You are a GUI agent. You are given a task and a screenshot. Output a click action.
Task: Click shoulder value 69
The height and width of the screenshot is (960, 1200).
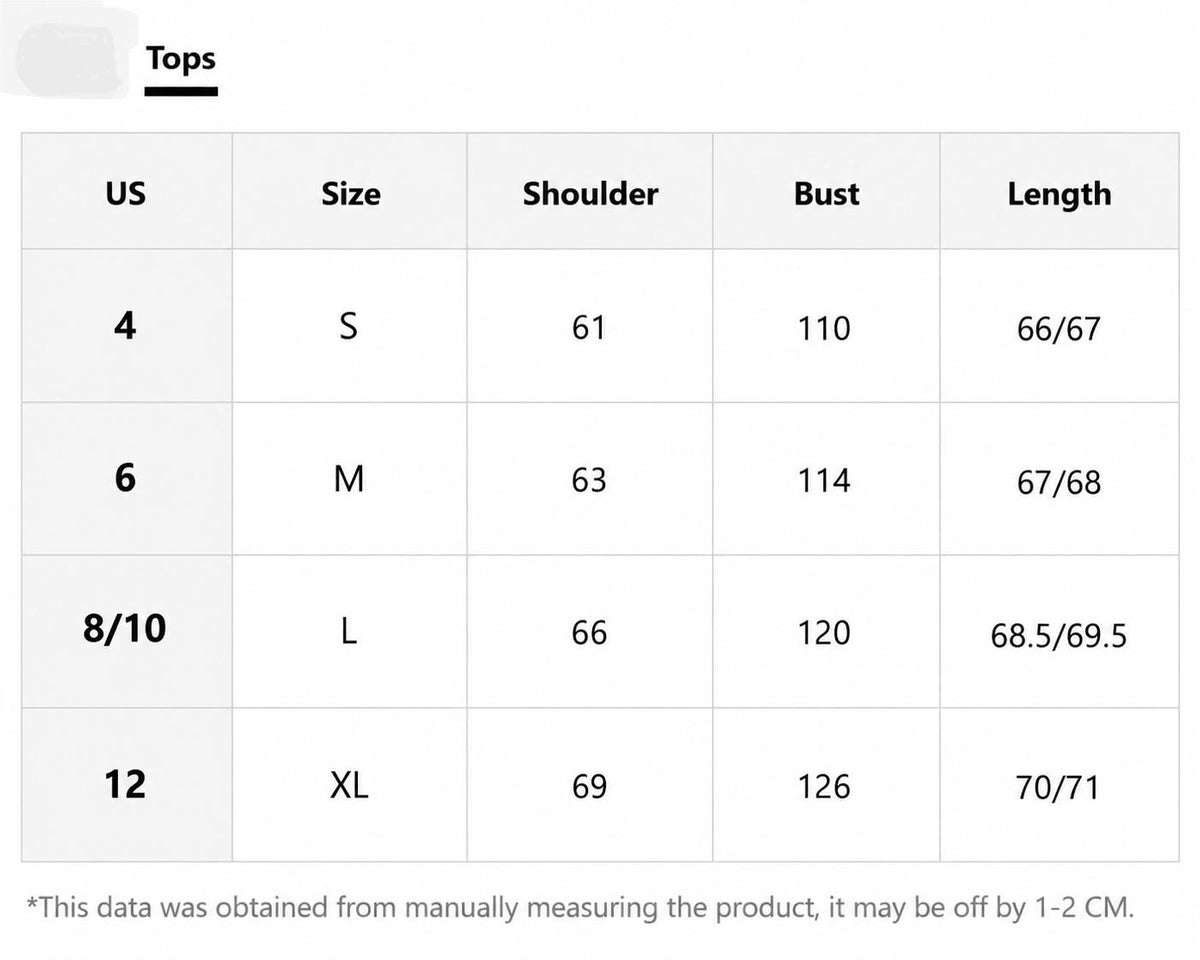pos(589,787)
